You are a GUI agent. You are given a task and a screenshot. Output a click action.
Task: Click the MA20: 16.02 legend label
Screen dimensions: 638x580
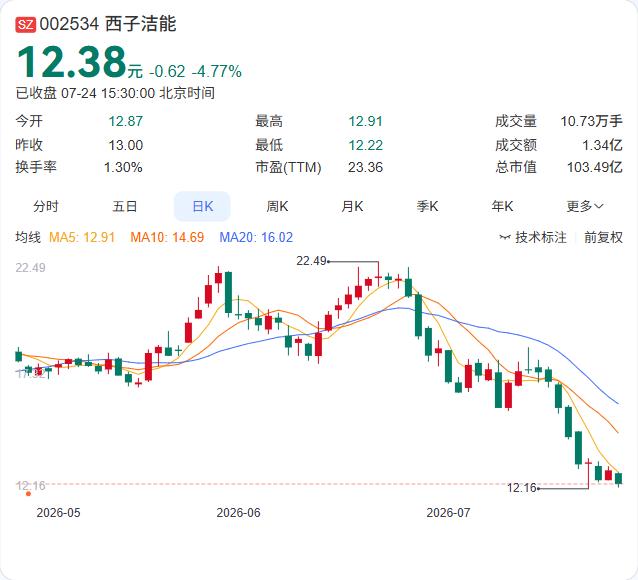(256, 237)
